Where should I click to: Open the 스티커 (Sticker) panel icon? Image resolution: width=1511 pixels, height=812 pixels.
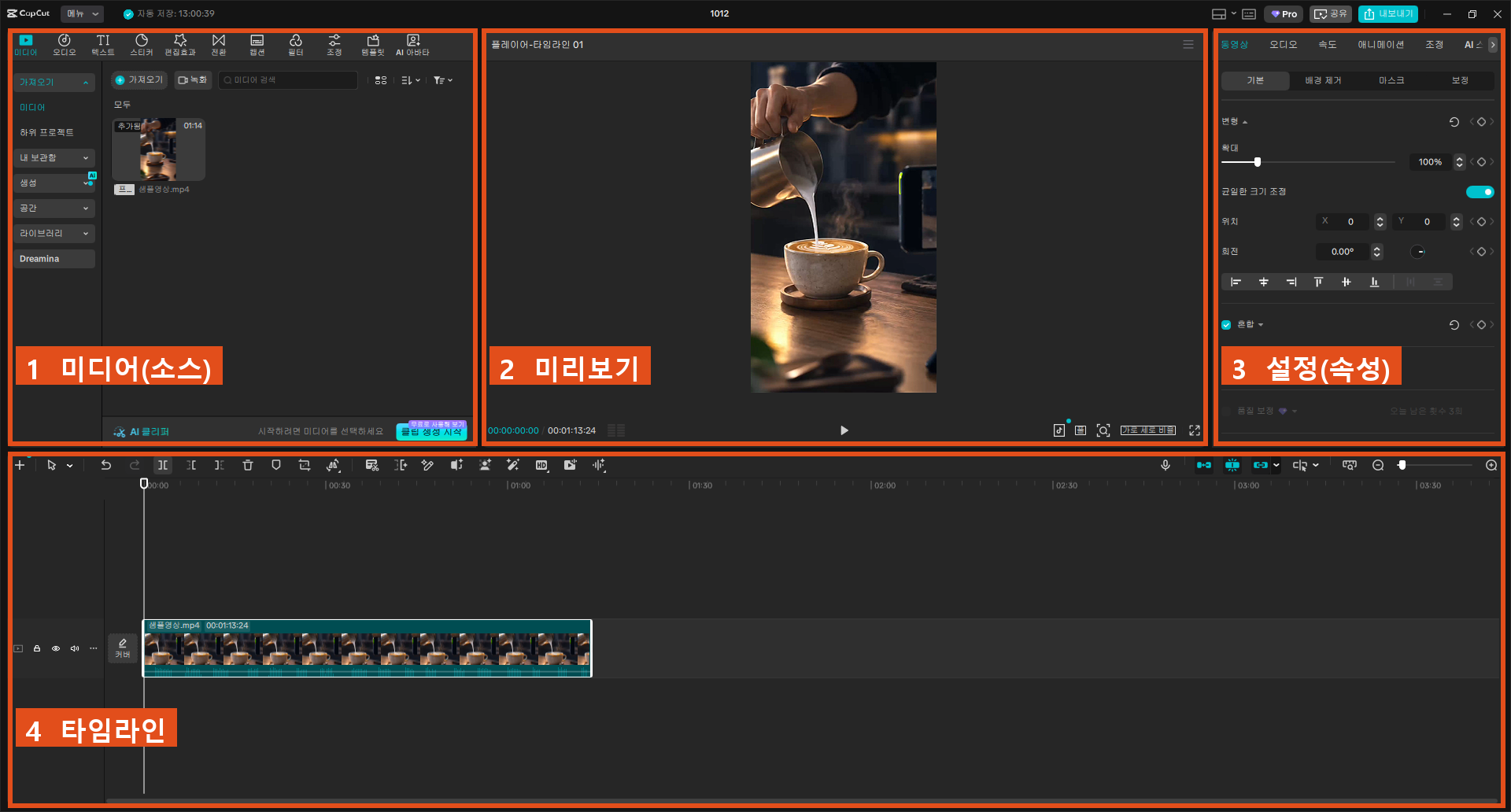(142, 45)
